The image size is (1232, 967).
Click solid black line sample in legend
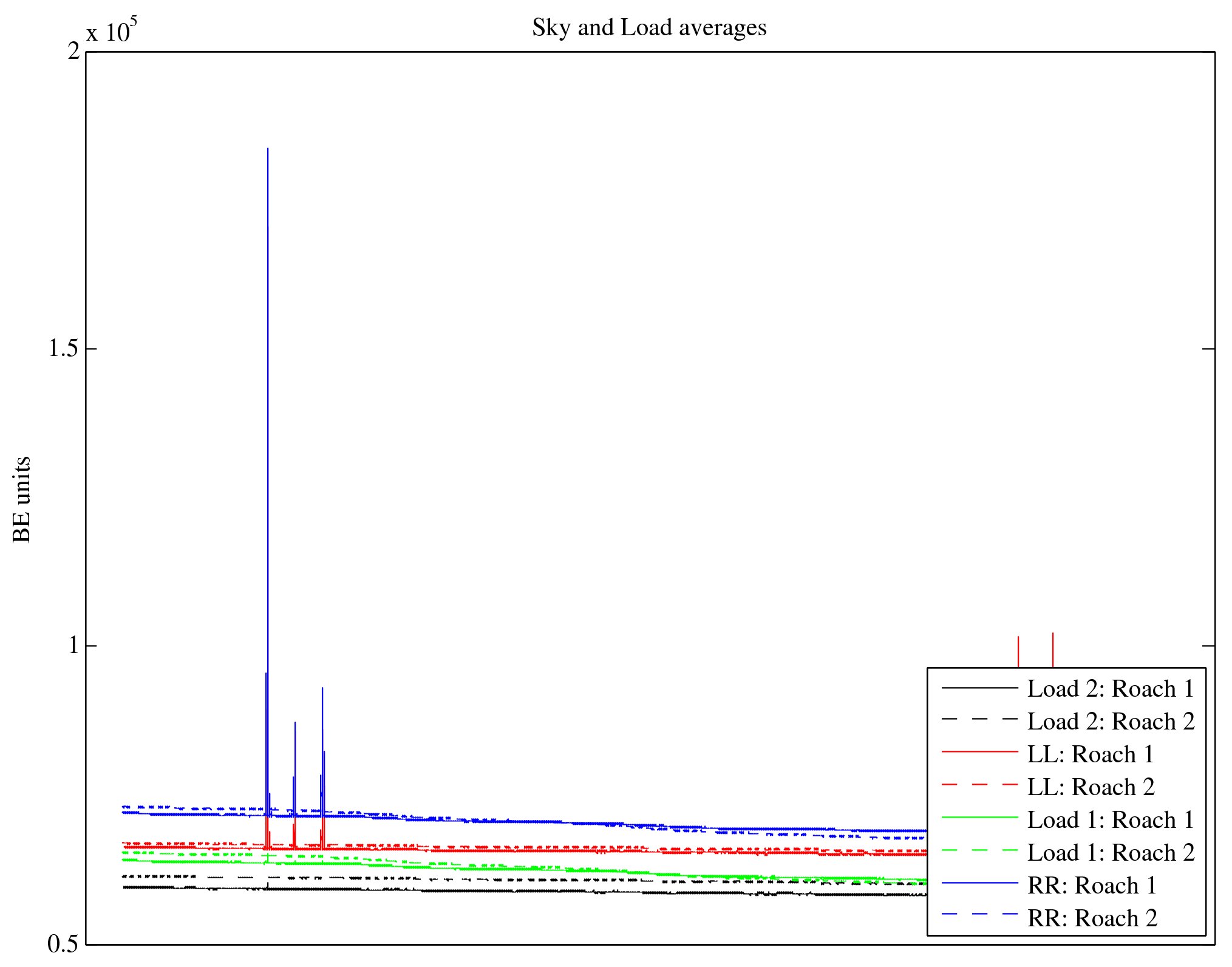click(979, 688)
